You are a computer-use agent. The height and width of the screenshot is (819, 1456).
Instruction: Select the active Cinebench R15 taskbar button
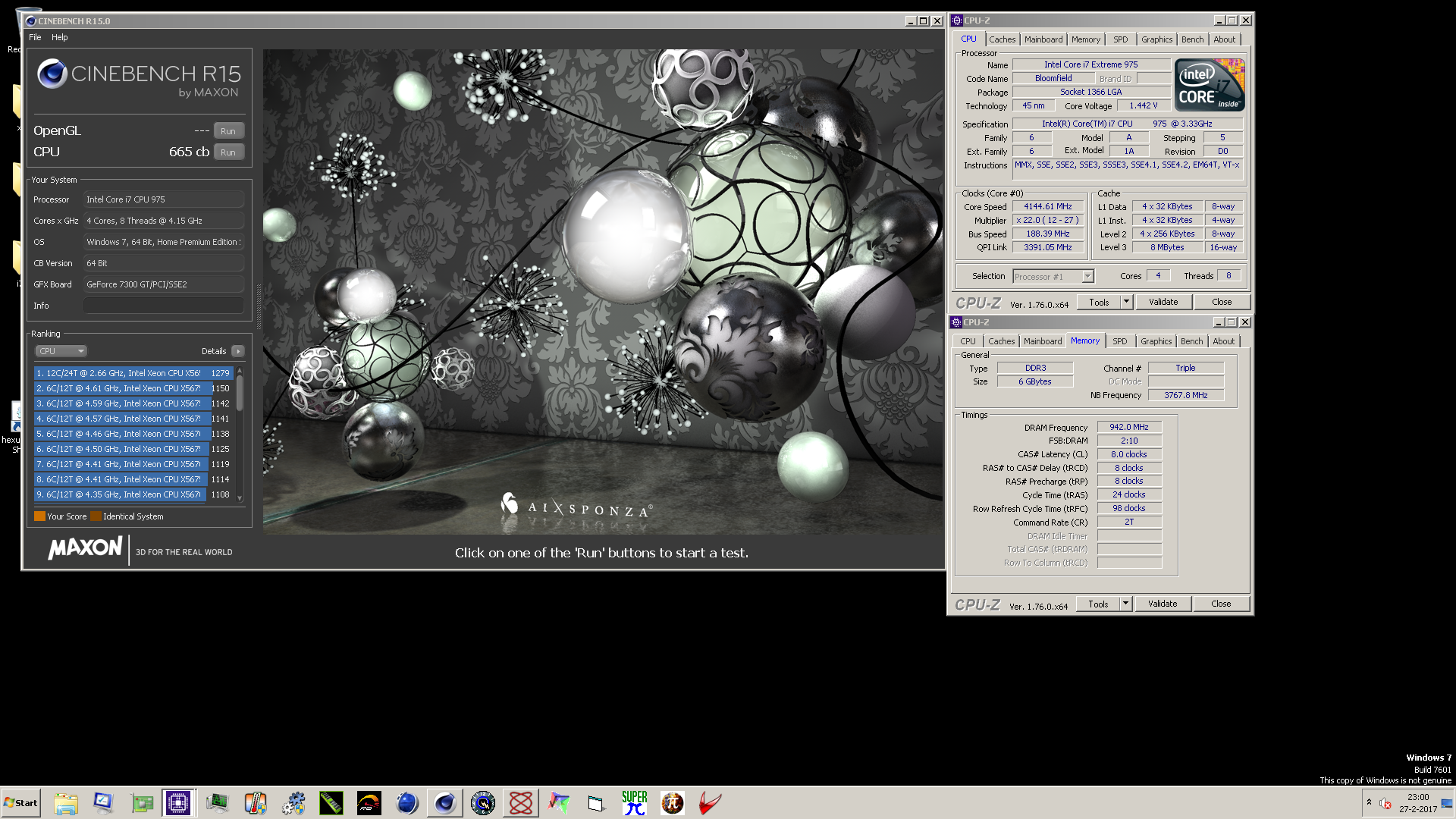[x=445, y=803]
